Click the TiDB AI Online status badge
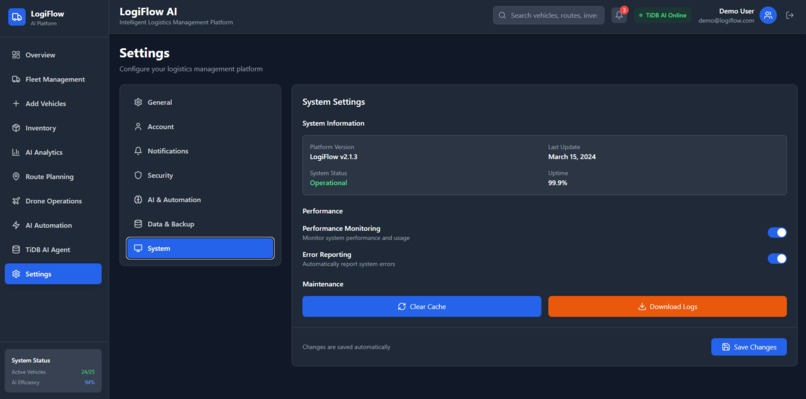This screenshot has width=806, height=399. (x=663, y=15)
